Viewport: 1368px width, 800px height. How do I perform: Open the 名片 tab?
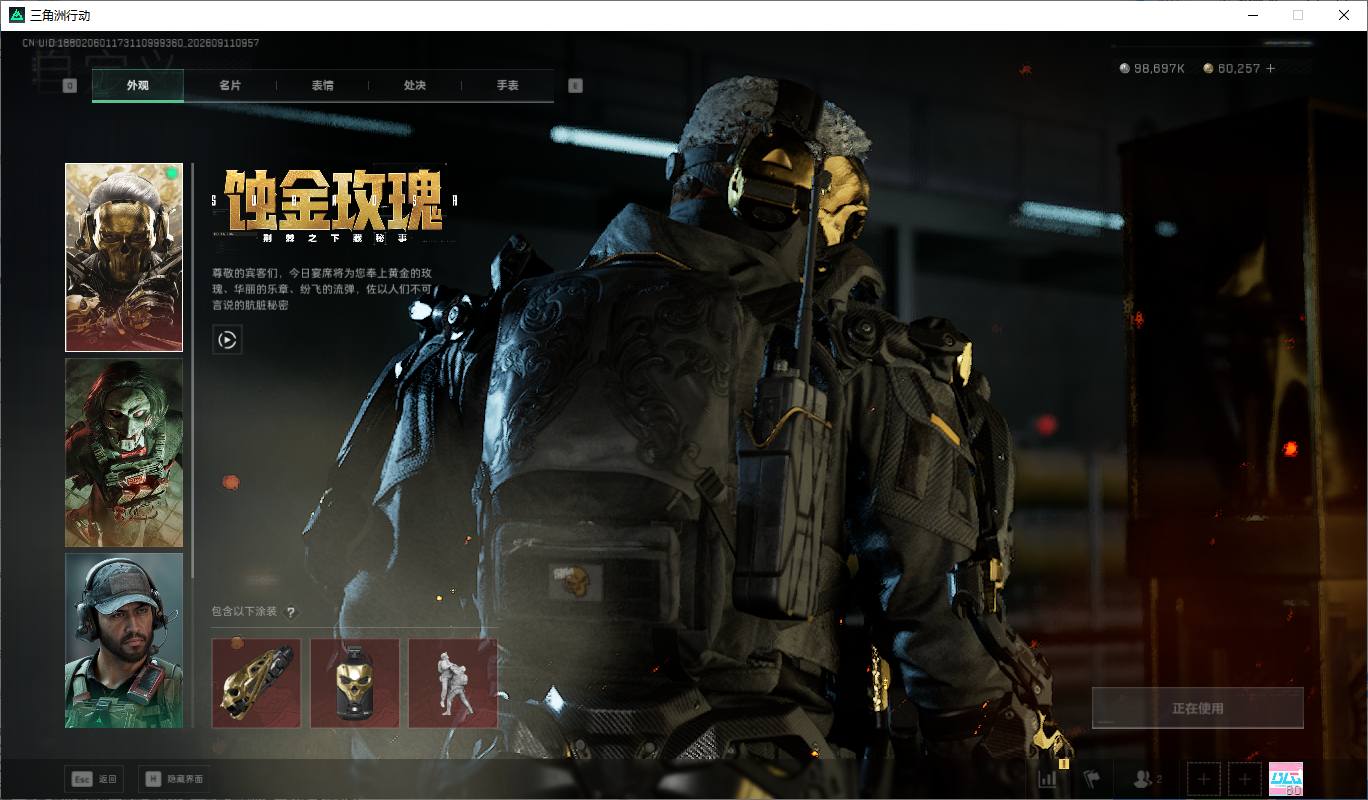click(x=230, y=85)
